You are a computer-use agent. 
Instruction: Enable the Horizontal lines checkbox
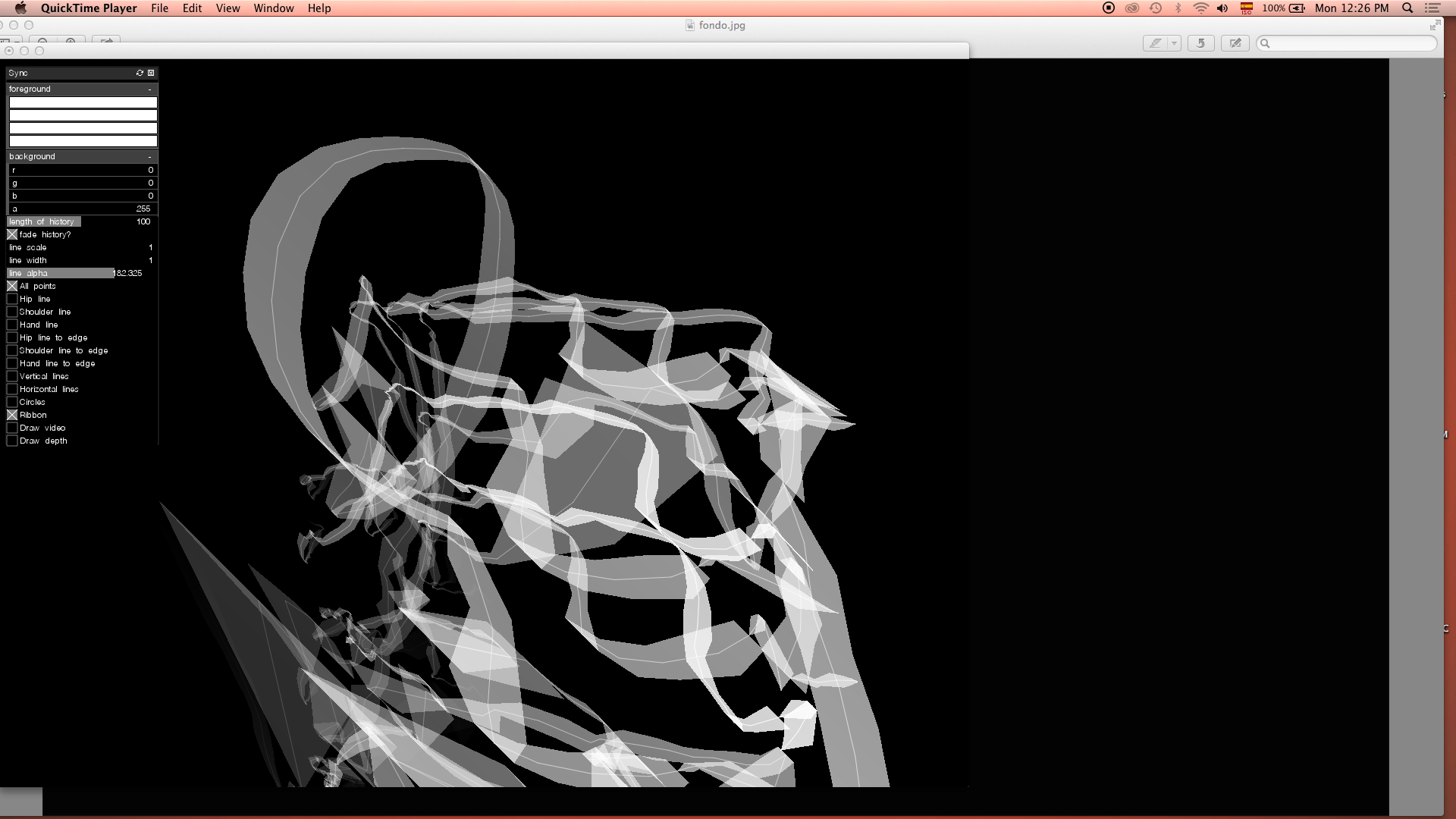coord(12,389)
